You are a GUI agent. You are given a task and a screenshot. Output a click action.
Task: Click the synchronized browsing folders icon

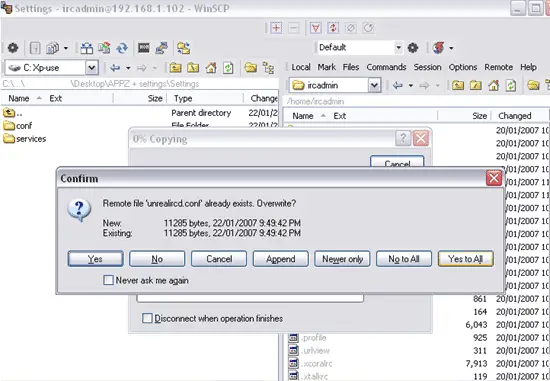(183, 48)
